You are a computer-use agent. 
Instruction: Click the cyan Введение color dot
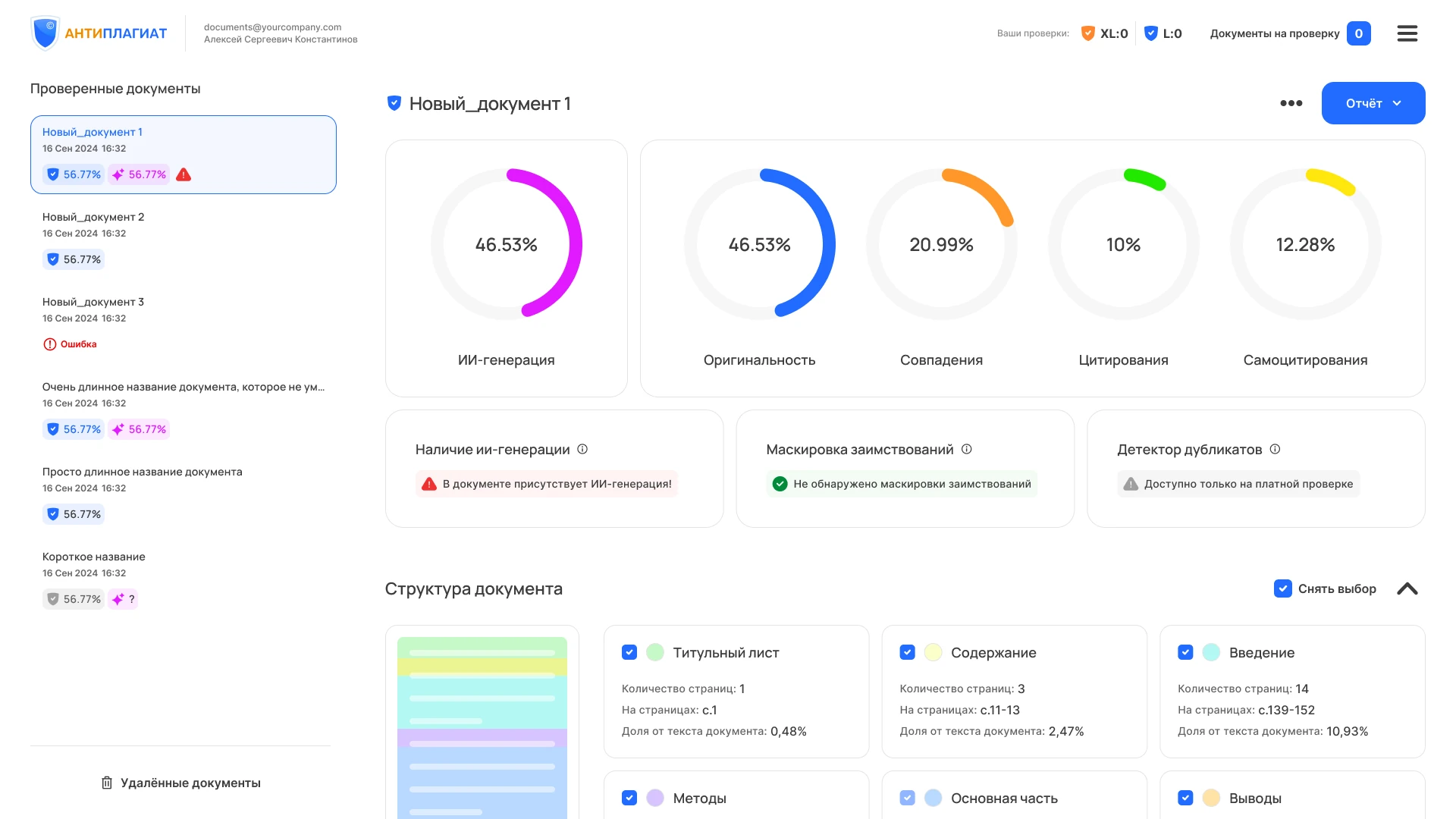coord(1212,652)
